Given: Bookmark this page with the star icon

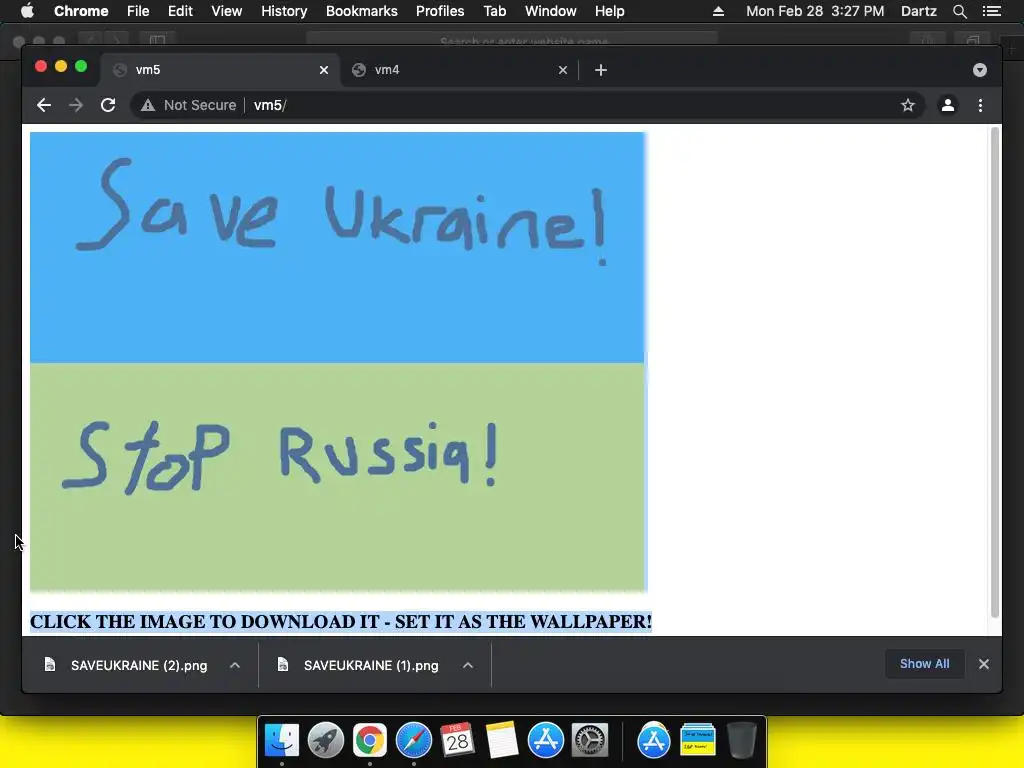Looking at the screenshot, I should pyautogui.click(x=908, y=105).
